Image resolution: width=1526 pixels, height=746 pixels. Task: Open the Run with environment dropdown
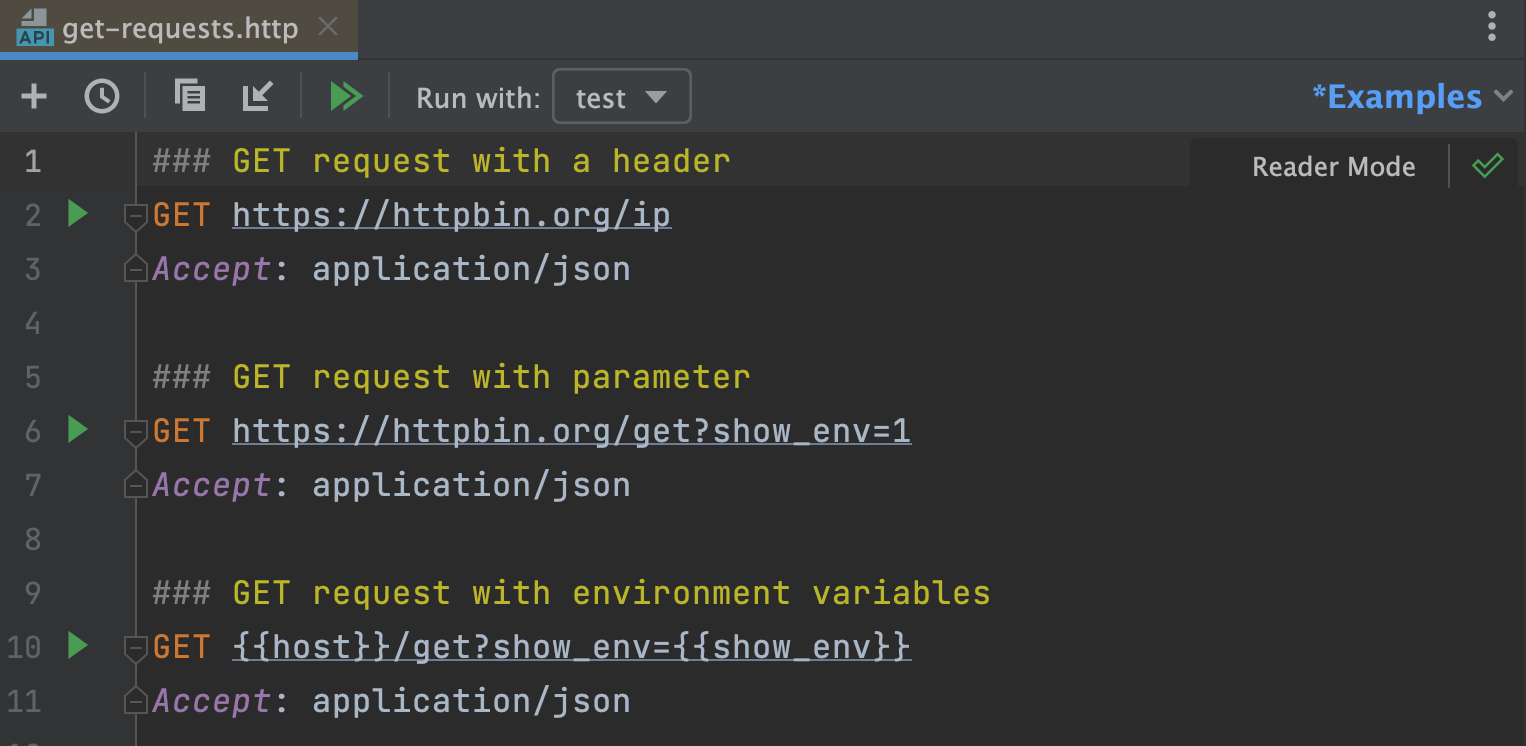(x=621, y=97)
